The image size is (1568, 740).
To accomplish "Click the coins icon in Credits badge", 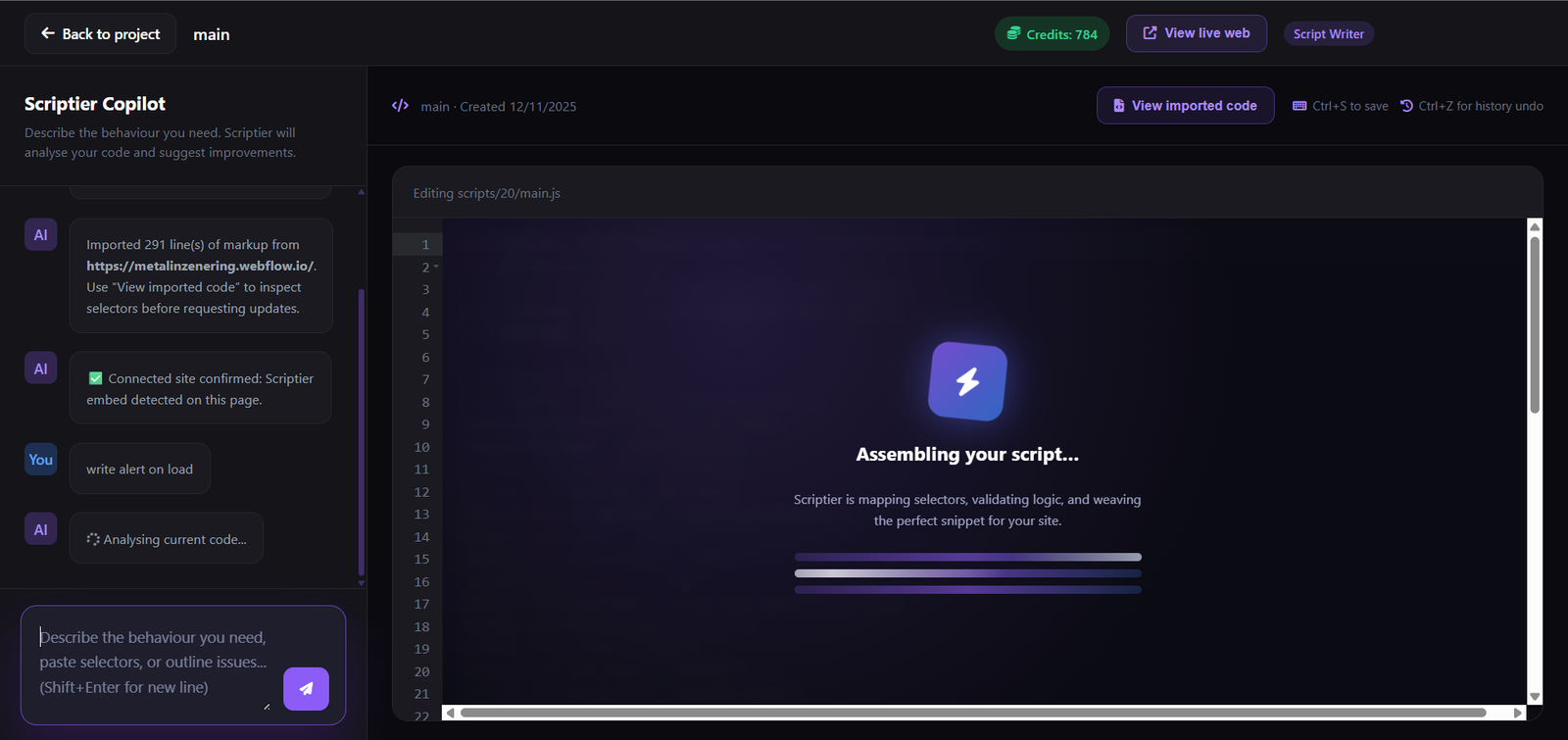I will 1013,33.
